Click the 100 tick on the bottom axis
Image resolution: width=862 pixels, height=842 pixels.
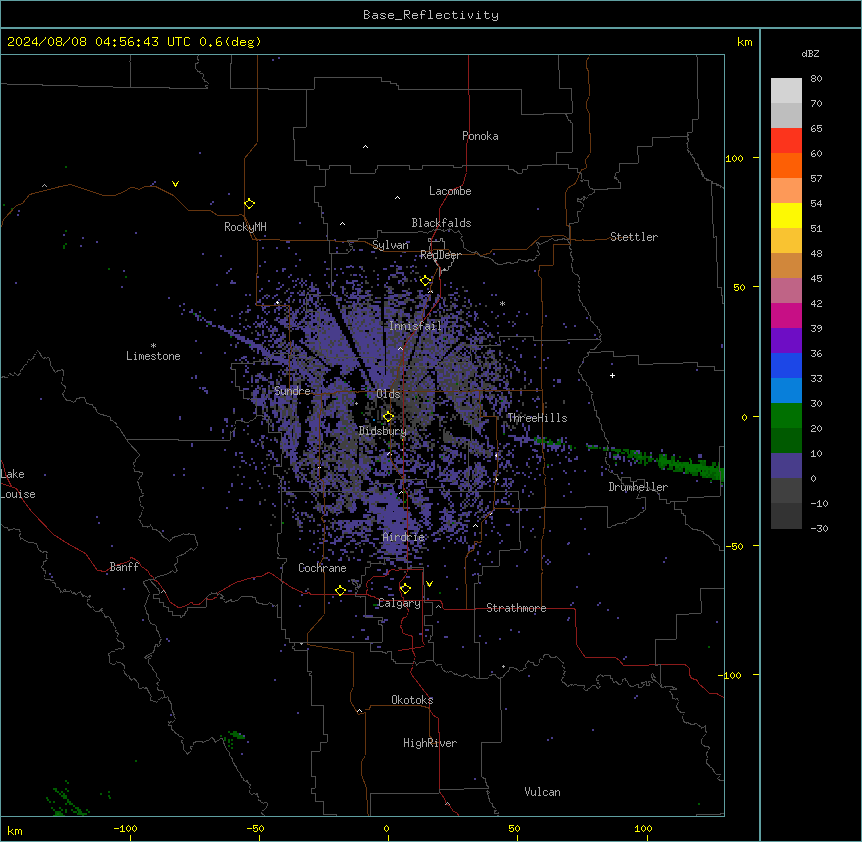(643, 828)
